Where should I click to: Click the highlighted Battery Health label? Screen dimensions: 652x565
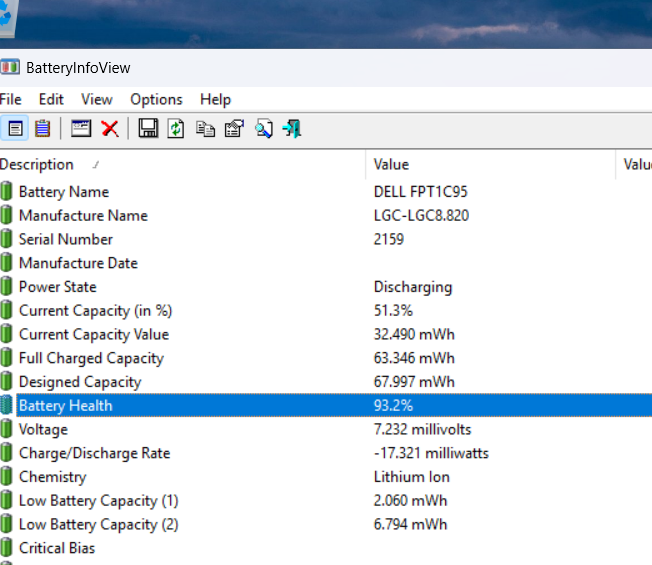point(66,405)
